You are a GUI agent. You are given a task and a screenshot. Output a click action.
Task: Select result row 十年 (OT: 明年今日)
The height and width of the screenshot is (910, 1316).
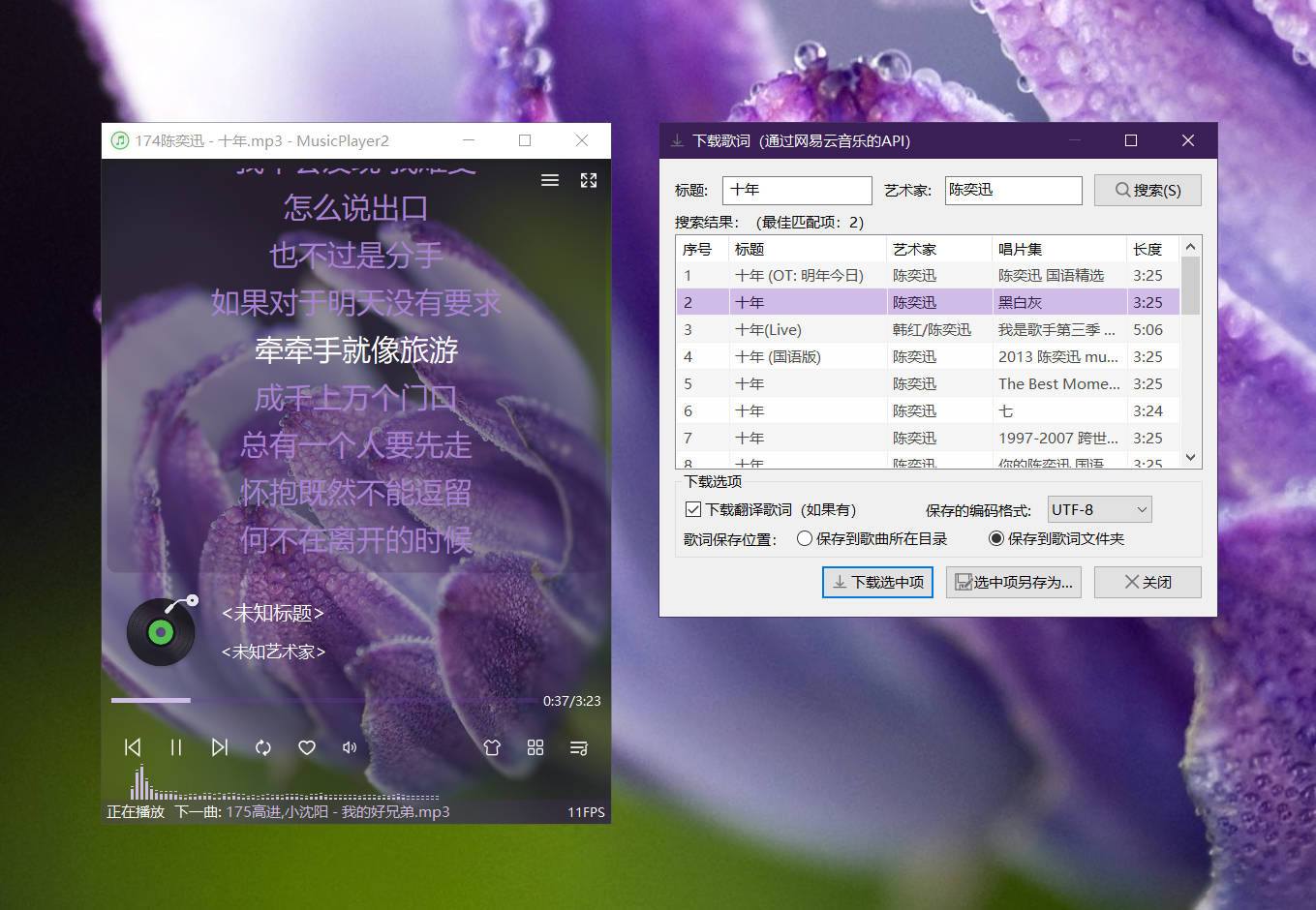[928, 276]
